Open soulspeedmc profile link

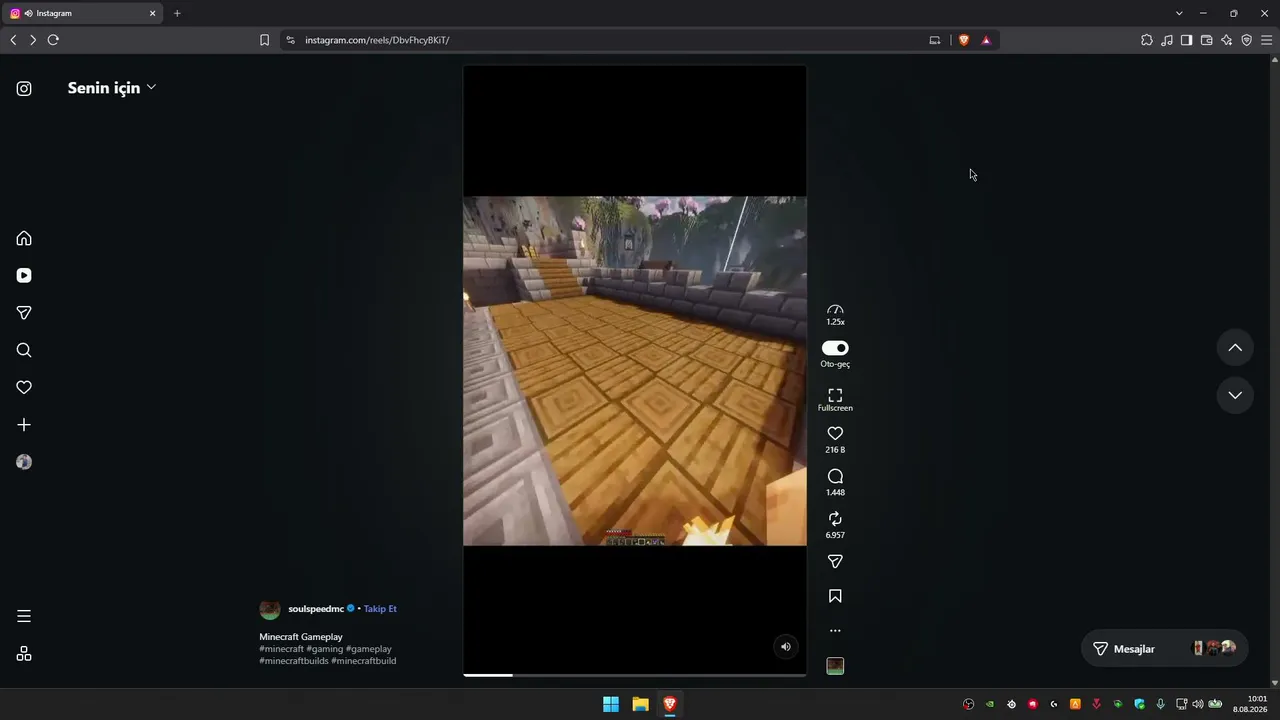coord(316,609)
